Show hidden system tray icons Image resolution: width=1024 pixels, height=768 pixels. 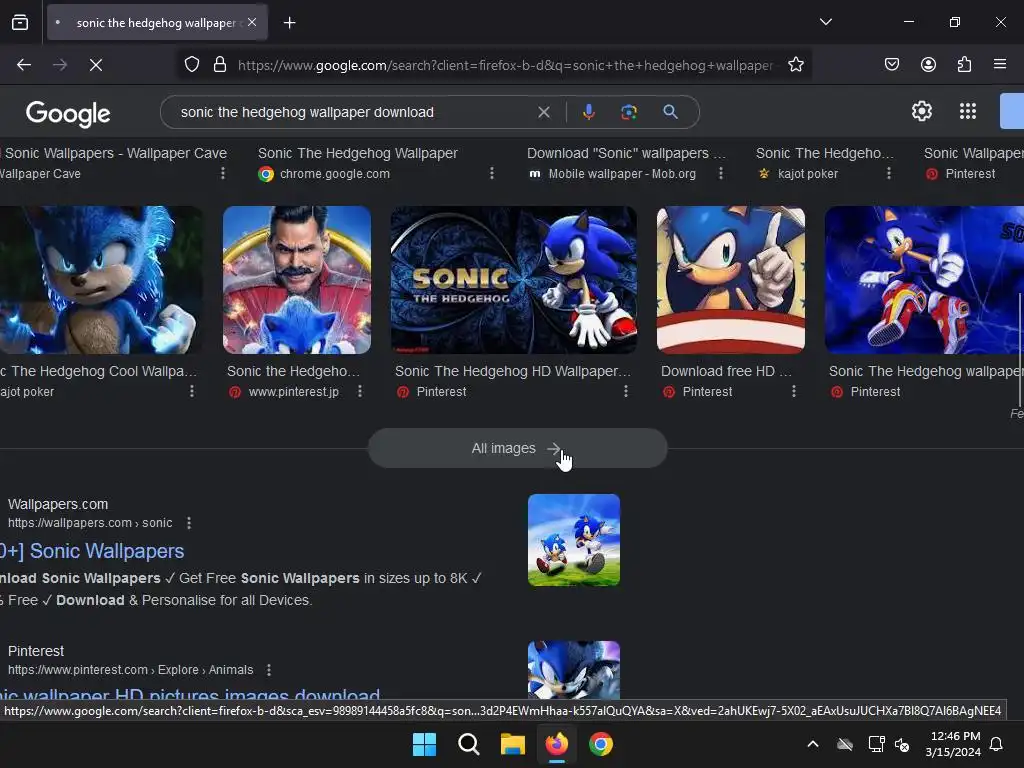(x=813, y=744)
